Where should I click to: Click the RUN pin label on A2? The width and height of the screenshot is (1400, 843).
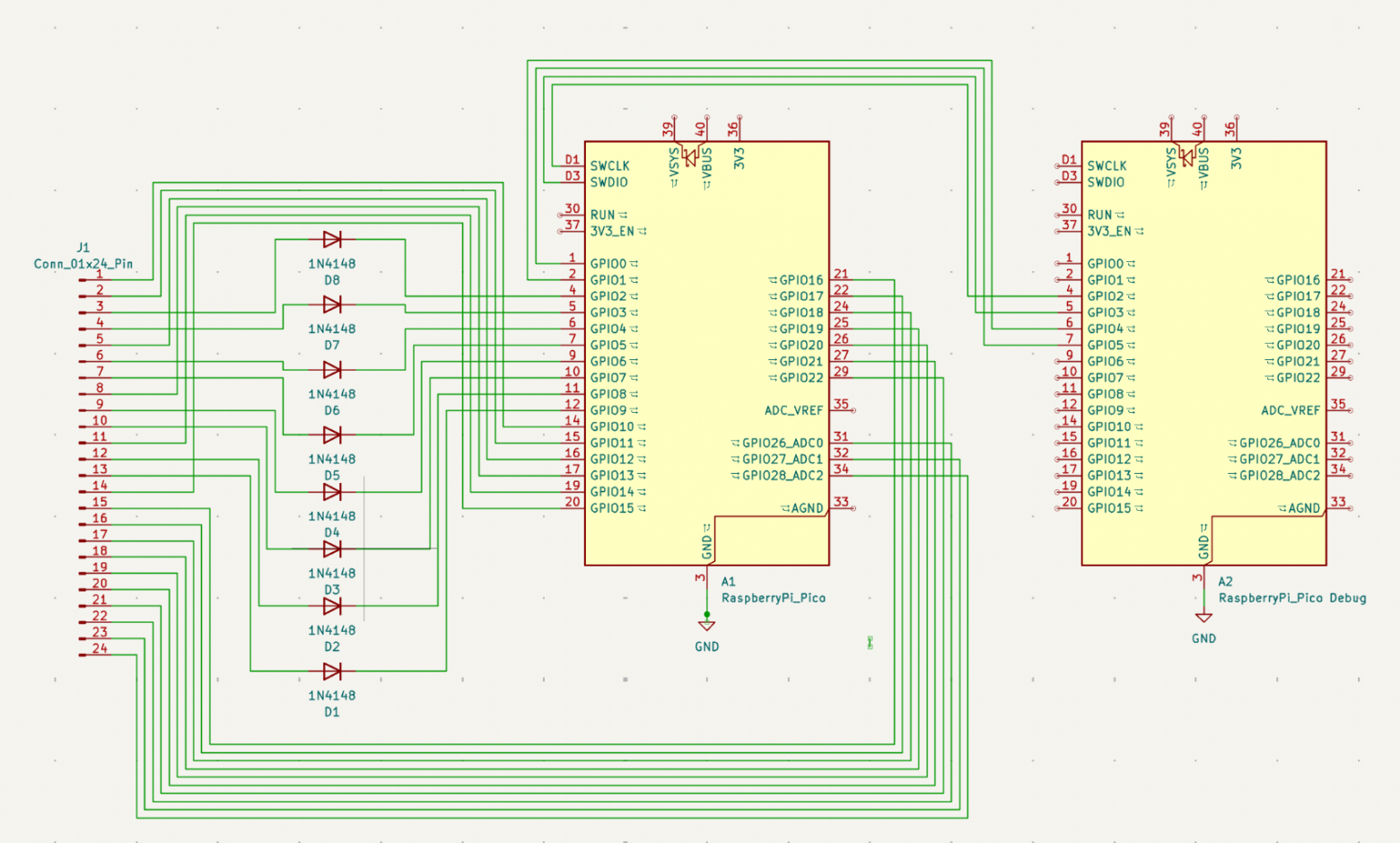(1099, 215)
